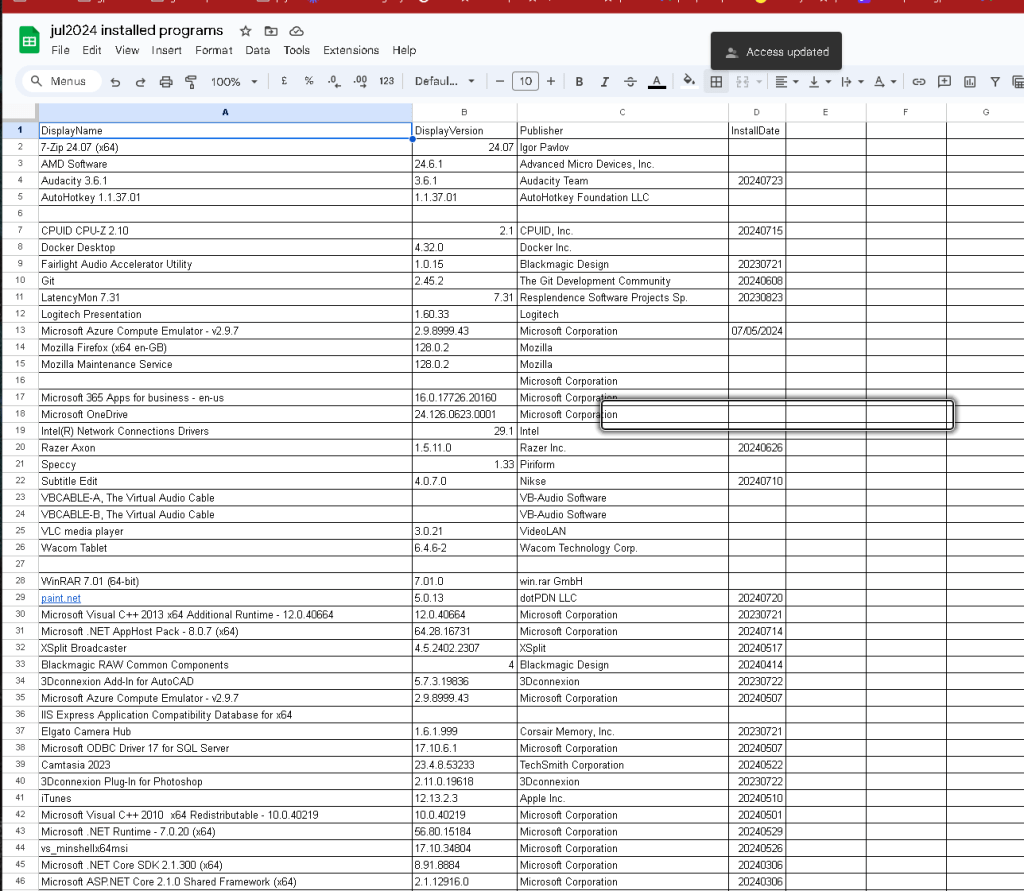The image size is (1024, 891).
Task: Click the create filter icon
Action: (x=995, y=82)
